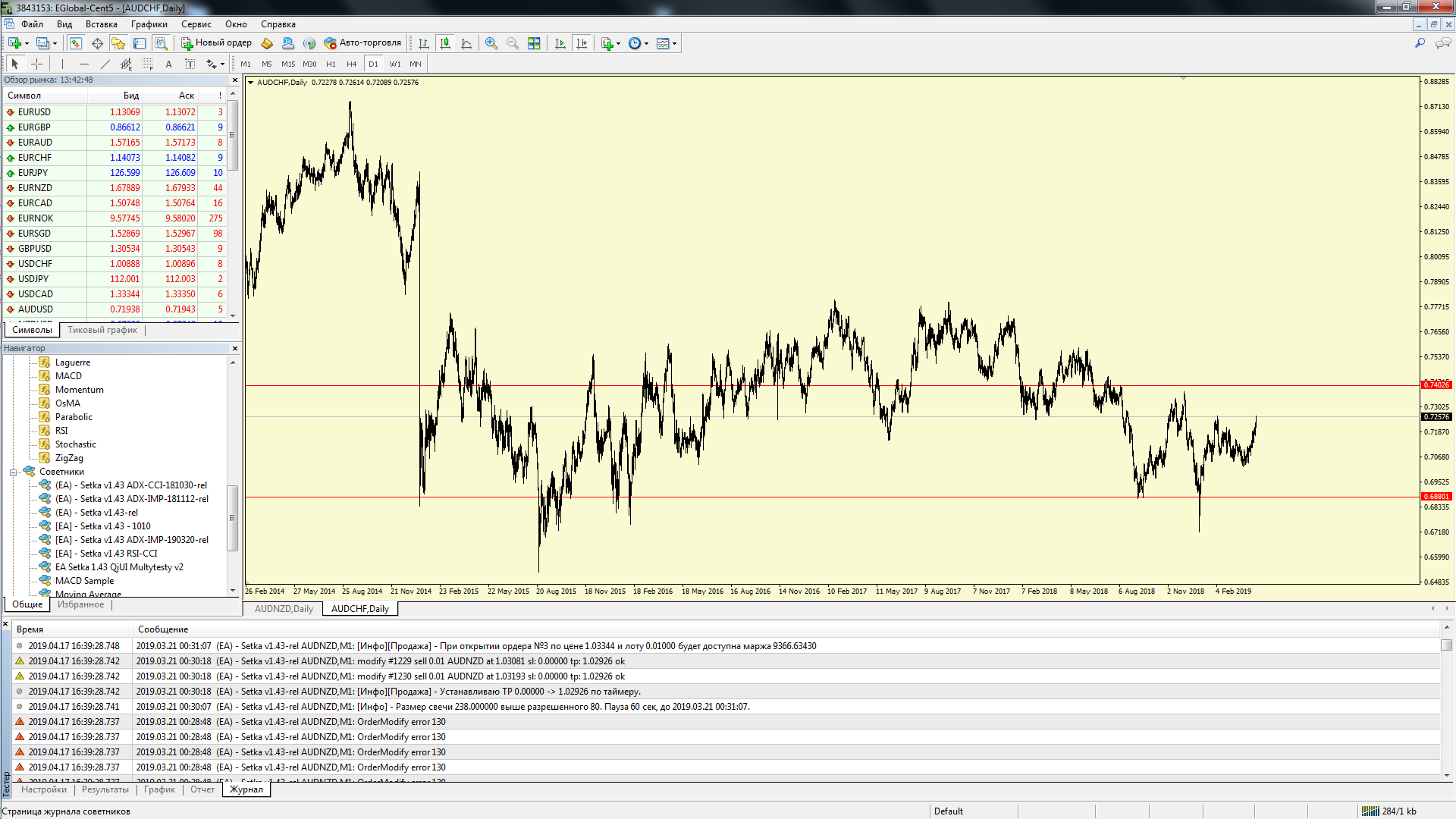Open the Файл menu
The height and width of the screenshot is (819, 1456).
[33, 24]
